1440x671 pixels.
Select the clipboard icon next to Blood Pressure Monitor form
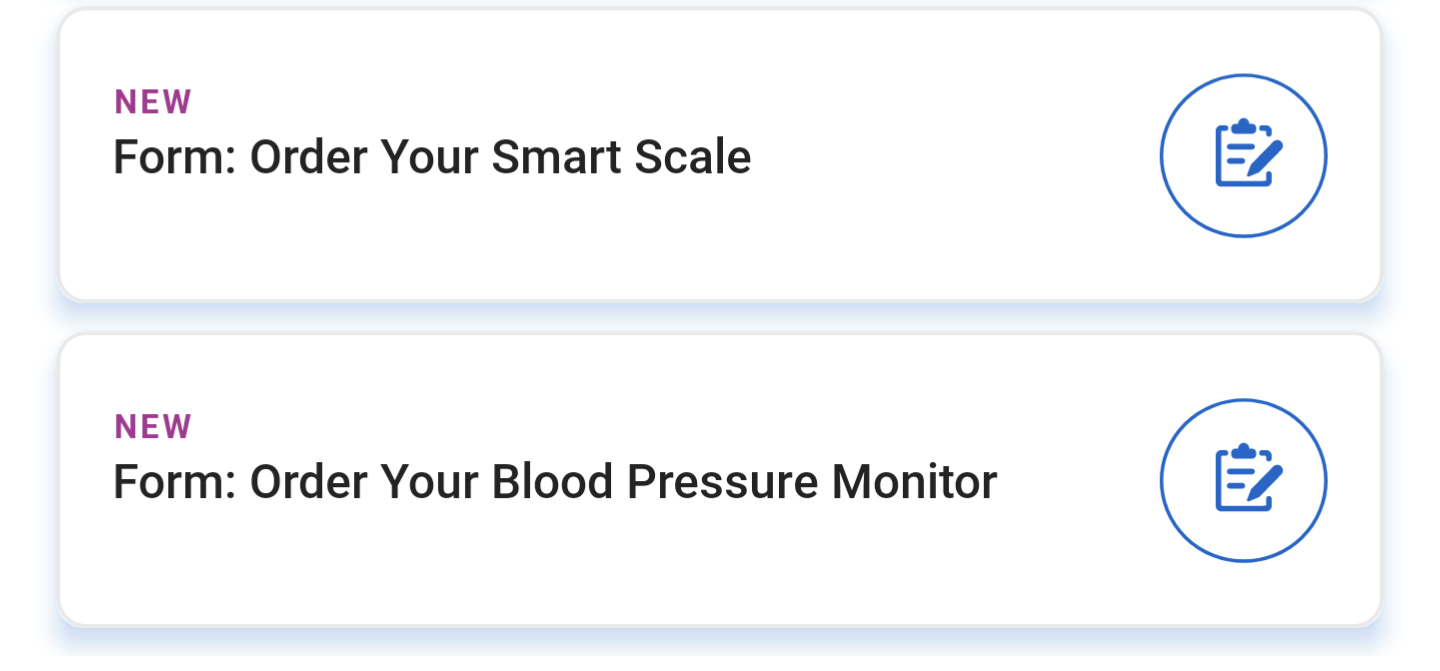[1243, 480]
